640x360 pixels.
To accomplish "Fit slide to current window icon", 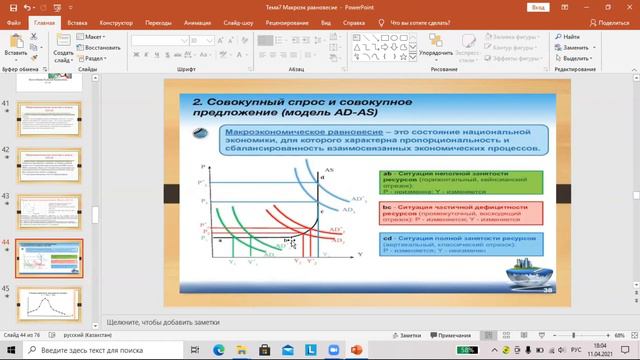I will (635, 335).
